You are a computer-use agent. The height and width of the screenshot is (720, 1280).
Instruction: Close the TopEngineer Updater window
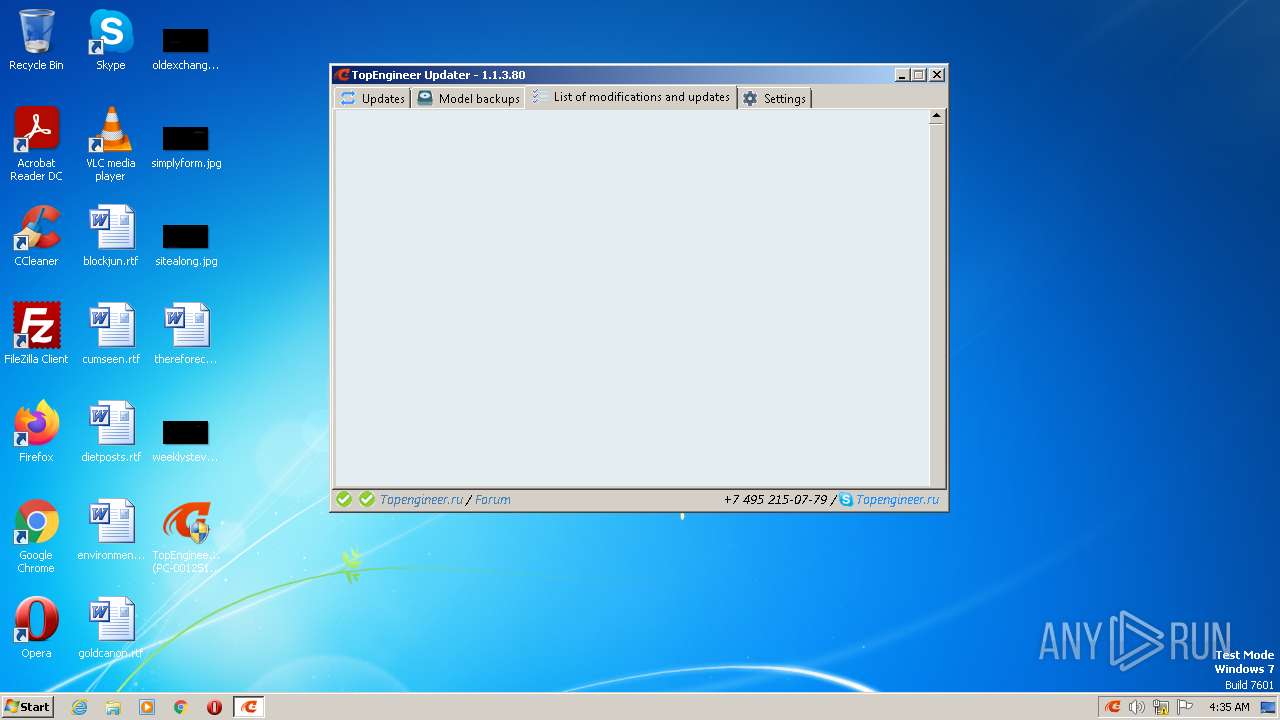[x=937, y=75]
